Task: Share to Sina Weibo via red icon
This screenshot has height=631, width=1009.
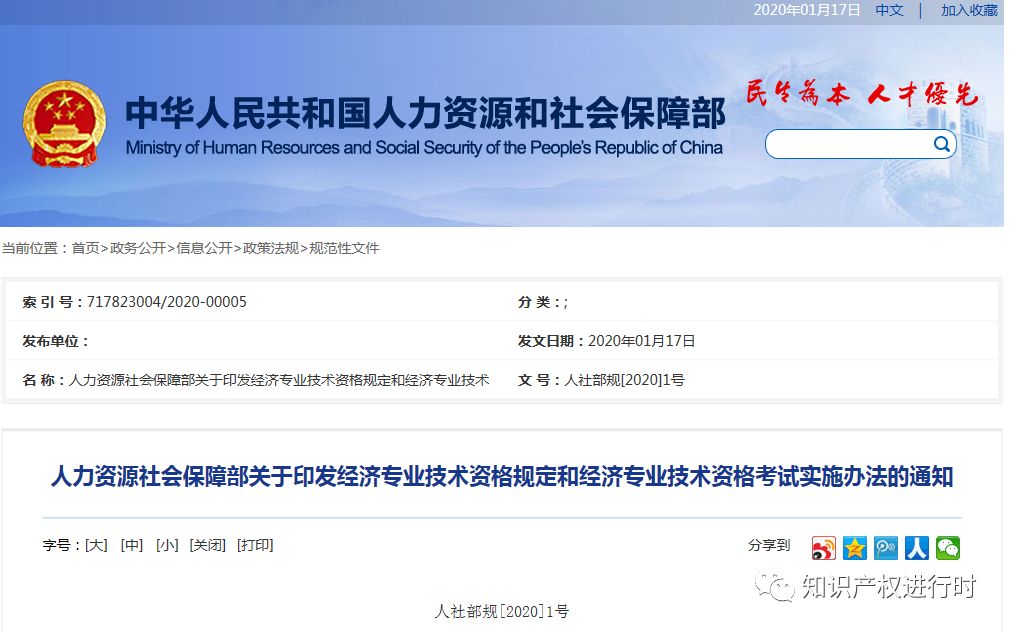Action: pos(823,548)
